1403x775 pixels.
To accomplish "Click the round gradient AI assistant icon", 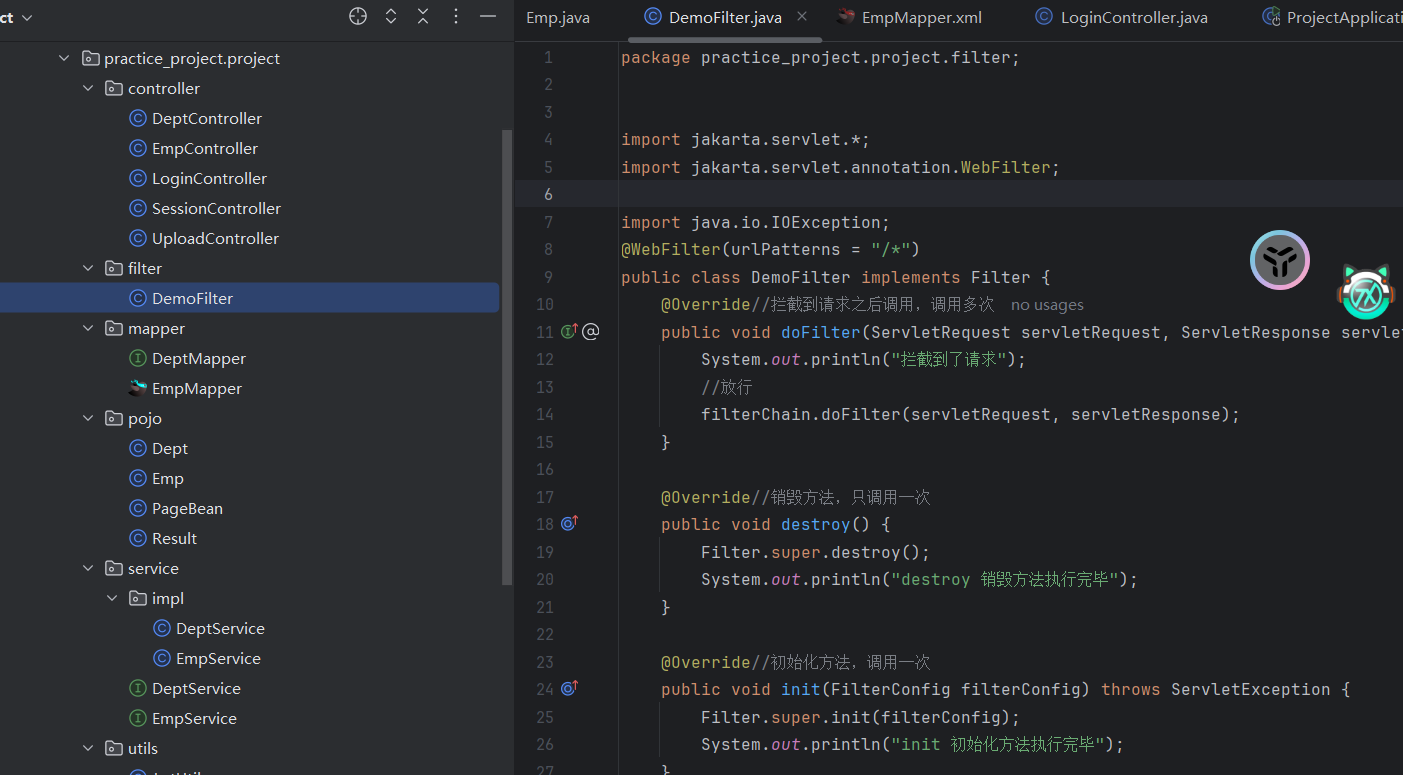I will coord(1279,260).
